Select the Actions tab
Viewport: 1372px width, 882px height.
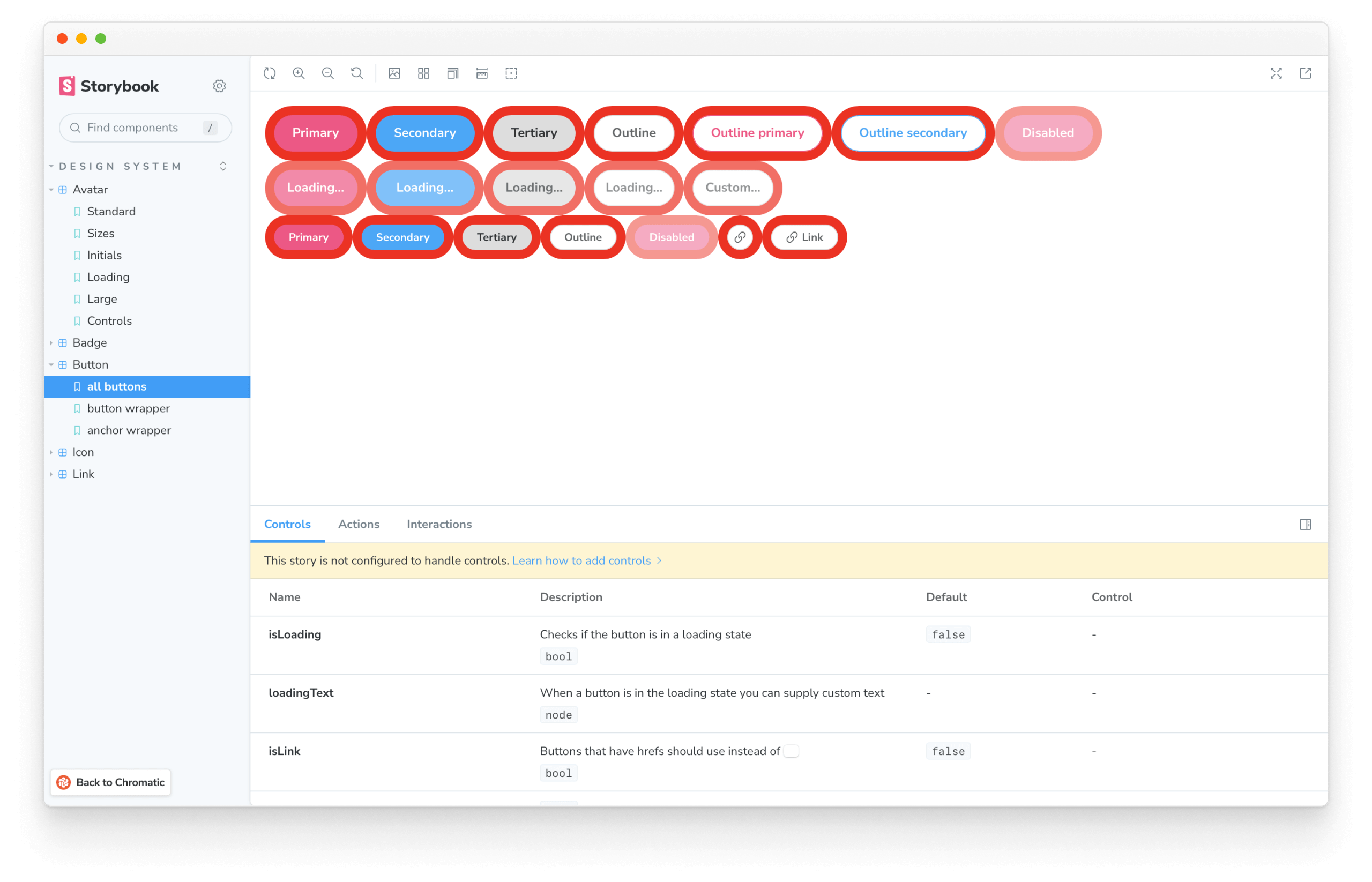pos(358,523)
